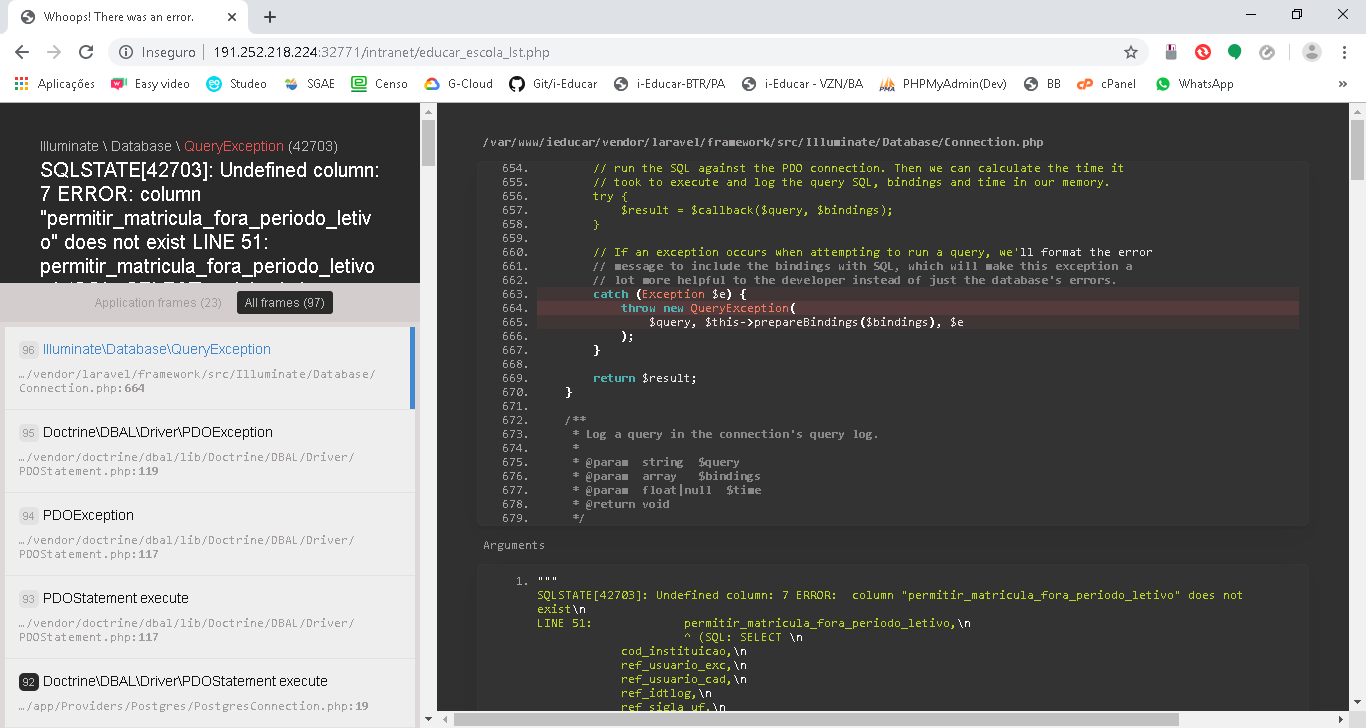Image resolution: width=1366 pixels, height=728 pixels.
Task: Close the 'Whoops! There was an error' tab
Action: (232, 17)
